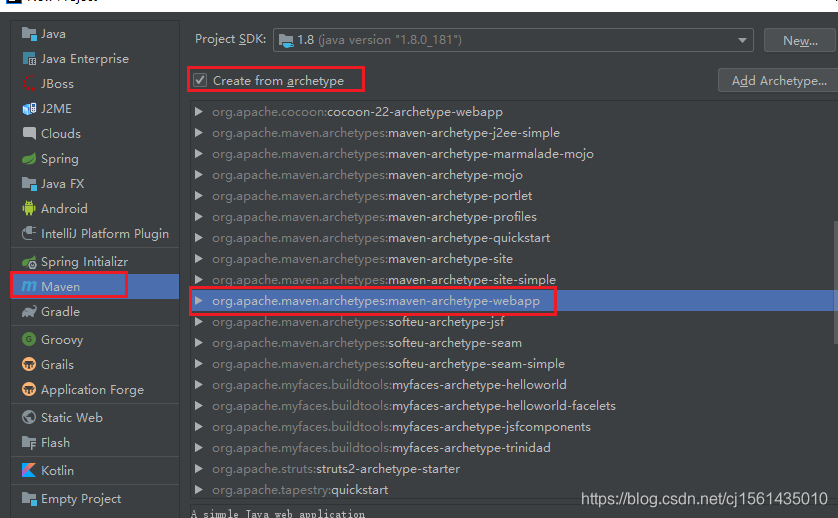This screenshot has width=838, height=518.
Task: Click the Kotlin K icon
Action: pyautogui.click(x=29, y=470)
